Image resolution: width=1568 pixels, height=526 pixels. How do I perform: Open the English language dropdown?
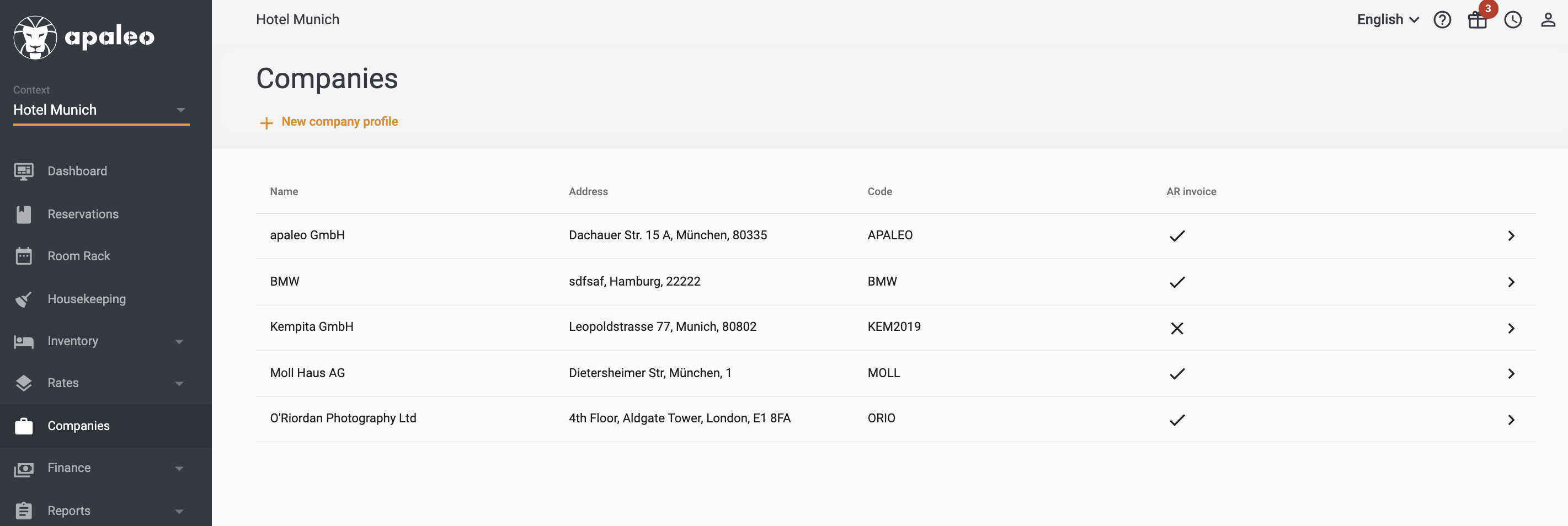point(1387,19)
